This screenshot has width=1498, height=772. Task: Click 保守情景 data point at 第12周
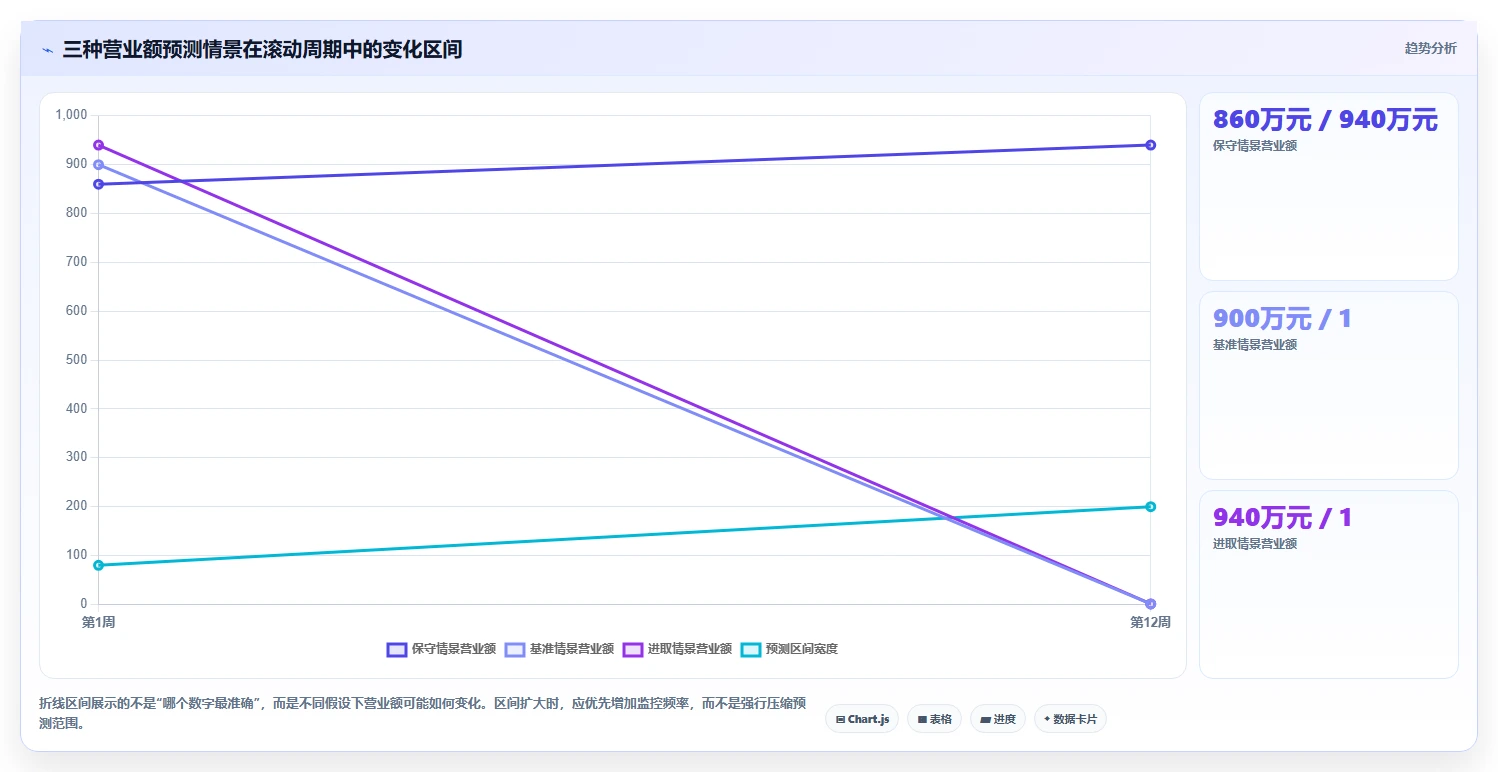point(1150,145)
